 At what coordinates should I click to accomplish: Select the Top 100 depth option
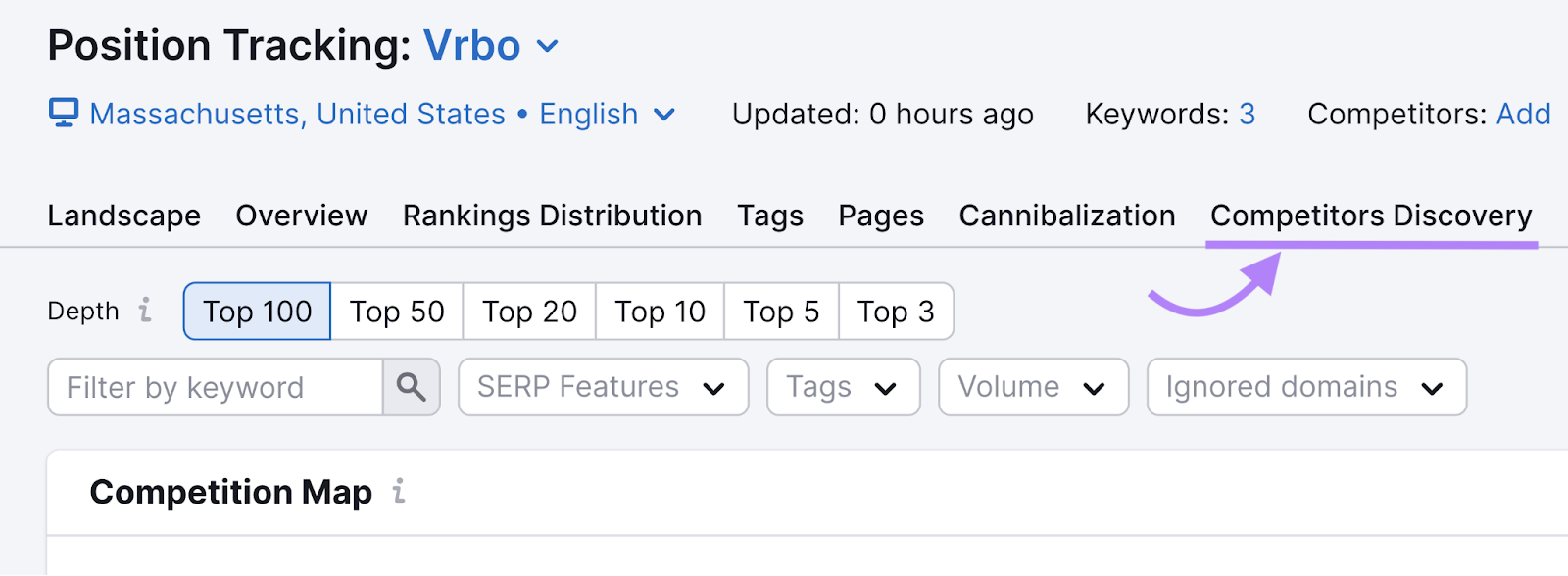pyautogui.click(x=257, y=312)
